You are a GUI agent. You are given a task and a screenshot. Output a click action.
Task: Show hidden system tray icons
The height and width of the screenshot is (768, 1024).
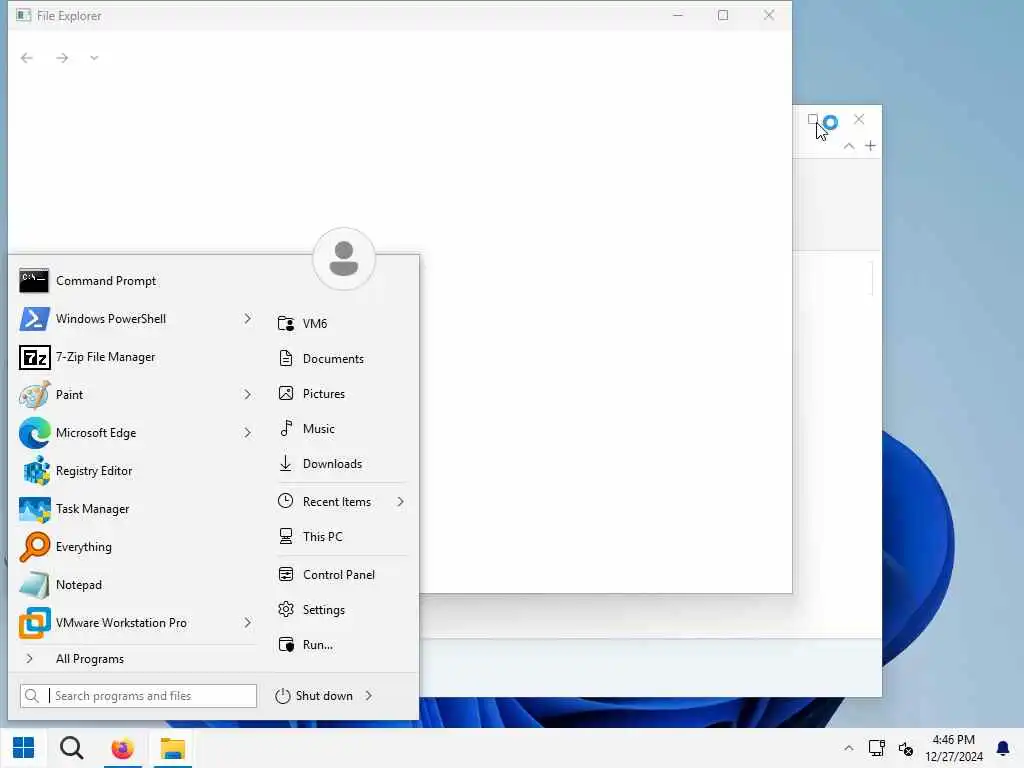848,748
